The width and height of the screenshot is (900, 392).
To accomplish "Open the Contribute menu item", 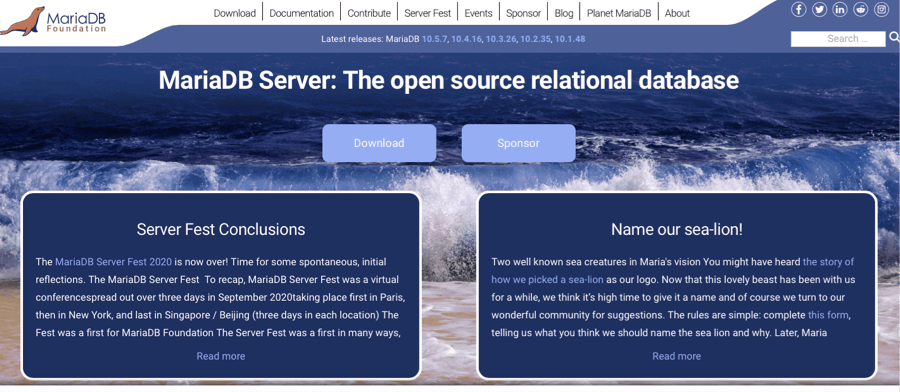I will tap(369, 13).
